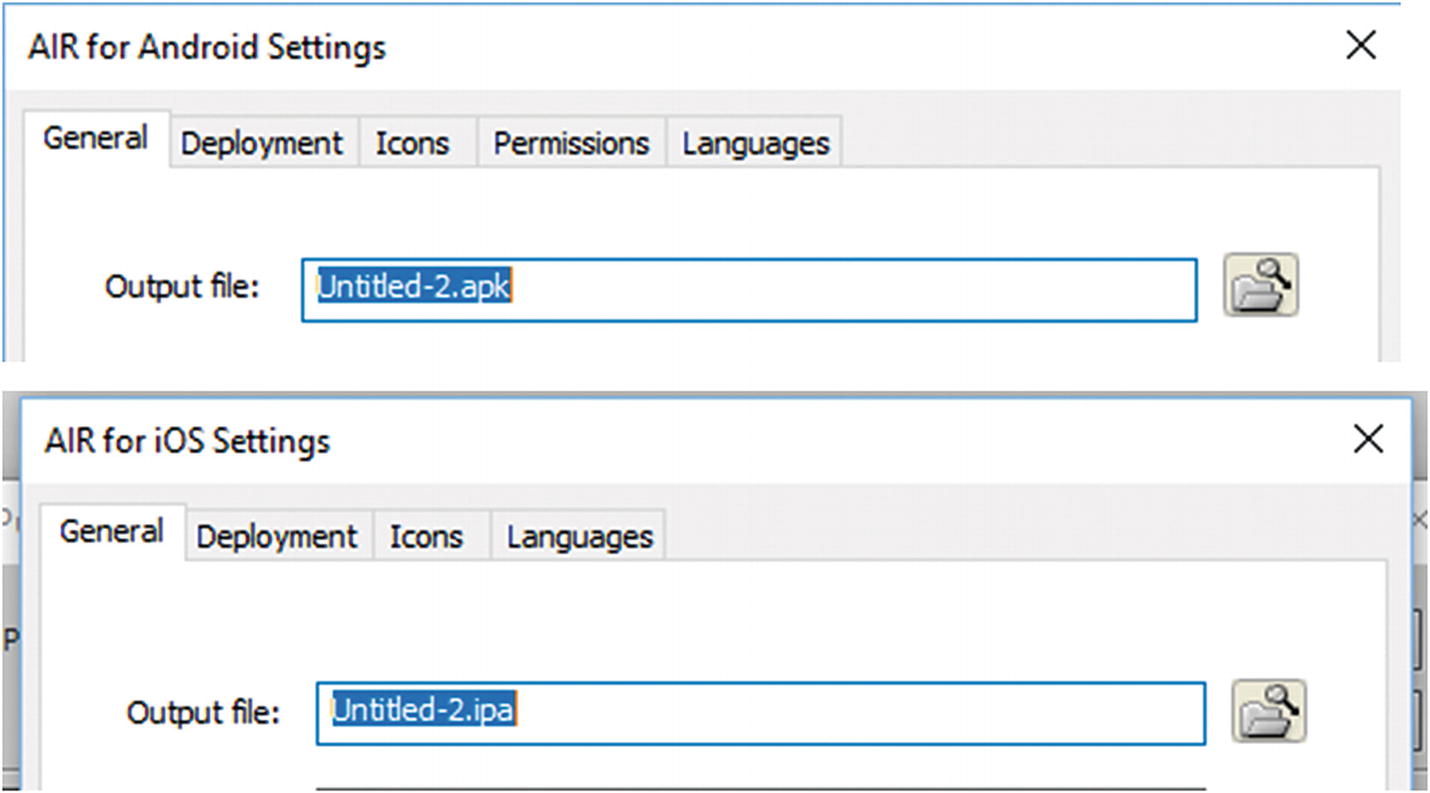Image resolution: width=1430 pixels, height=793 pixels.
Task: Close the AIR for iOS Settings dialog
Action: pyautogui.click(x=1367, y=439)
